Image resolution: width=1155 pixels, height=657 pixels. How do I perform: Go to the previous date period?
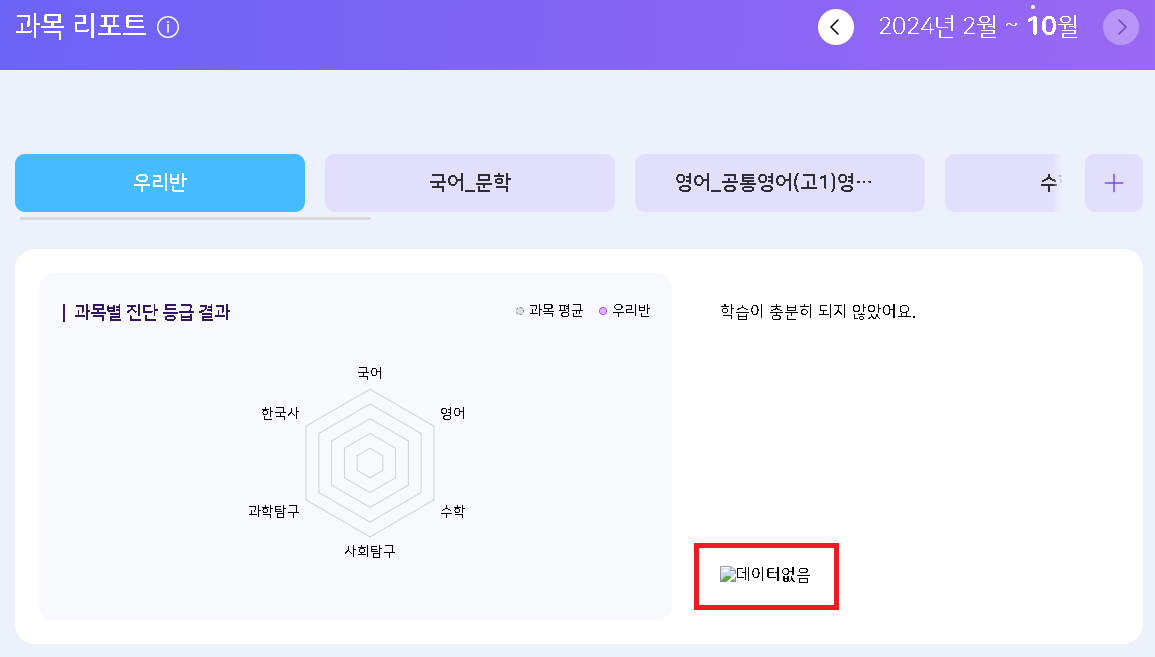(x=836, y=27)
